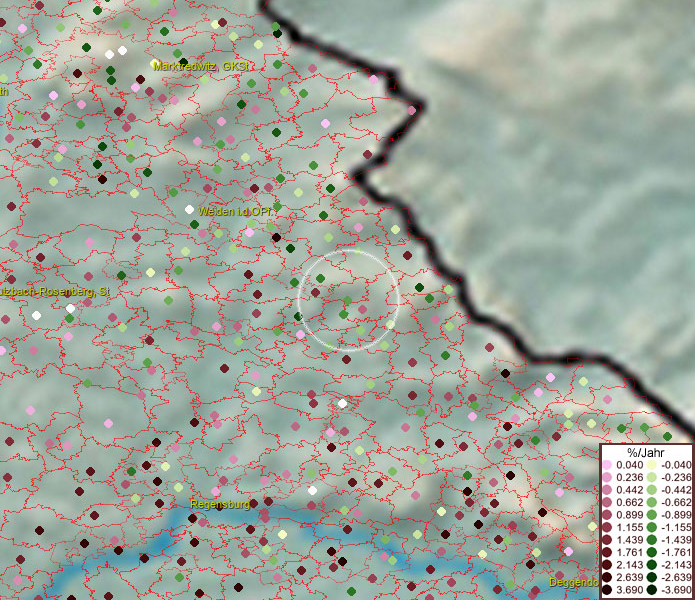
Task: Click the white marker left of Weiden label
Action: click(189, 209)
